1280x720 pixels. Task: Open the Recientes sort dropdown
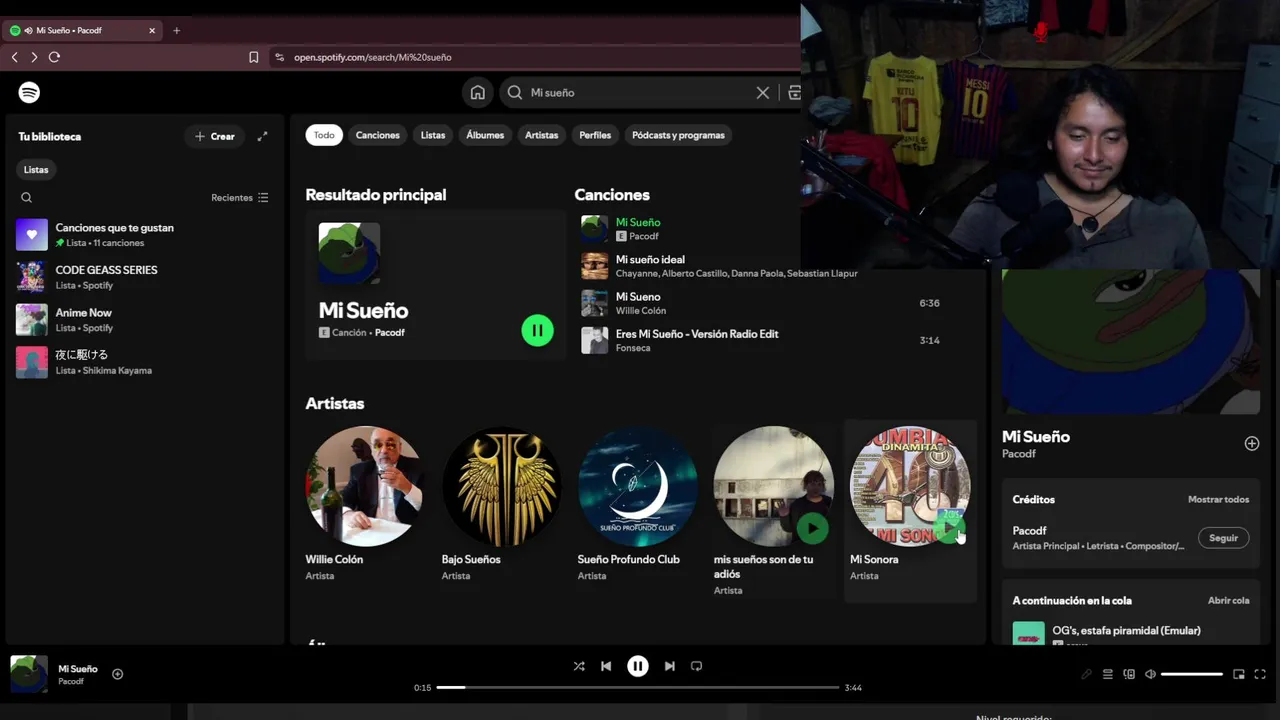(239, 198)
